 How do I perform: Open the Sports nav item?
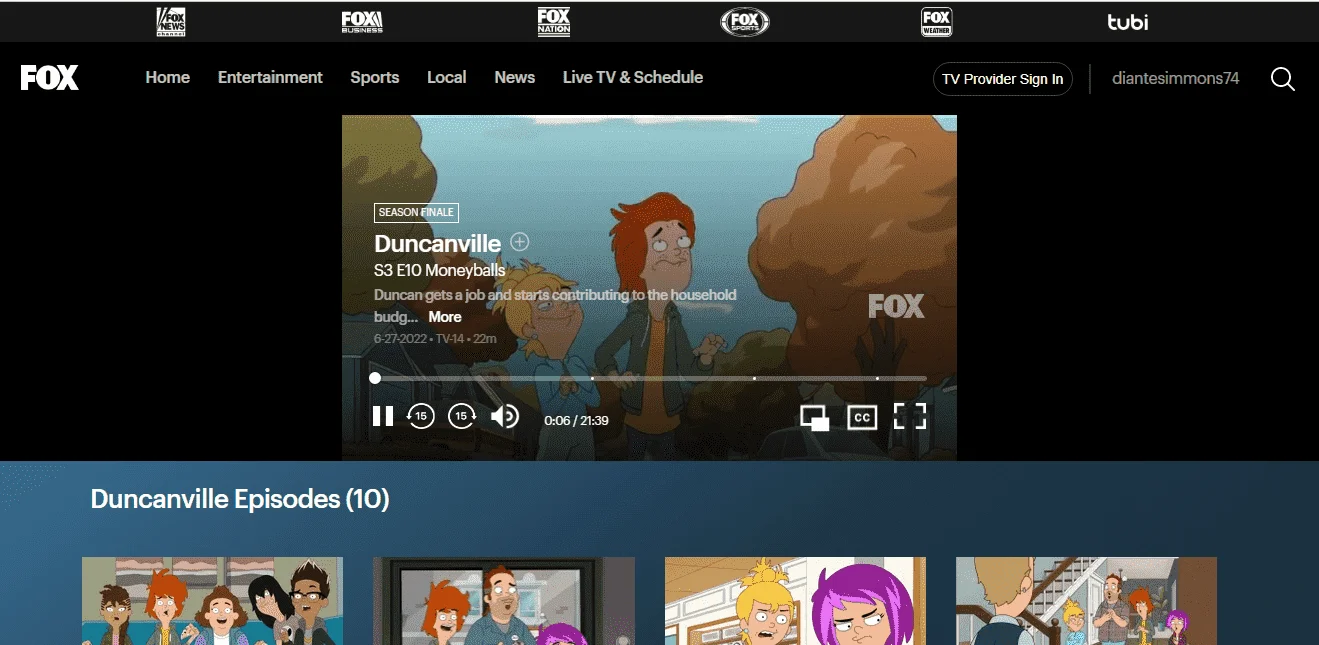375,77
